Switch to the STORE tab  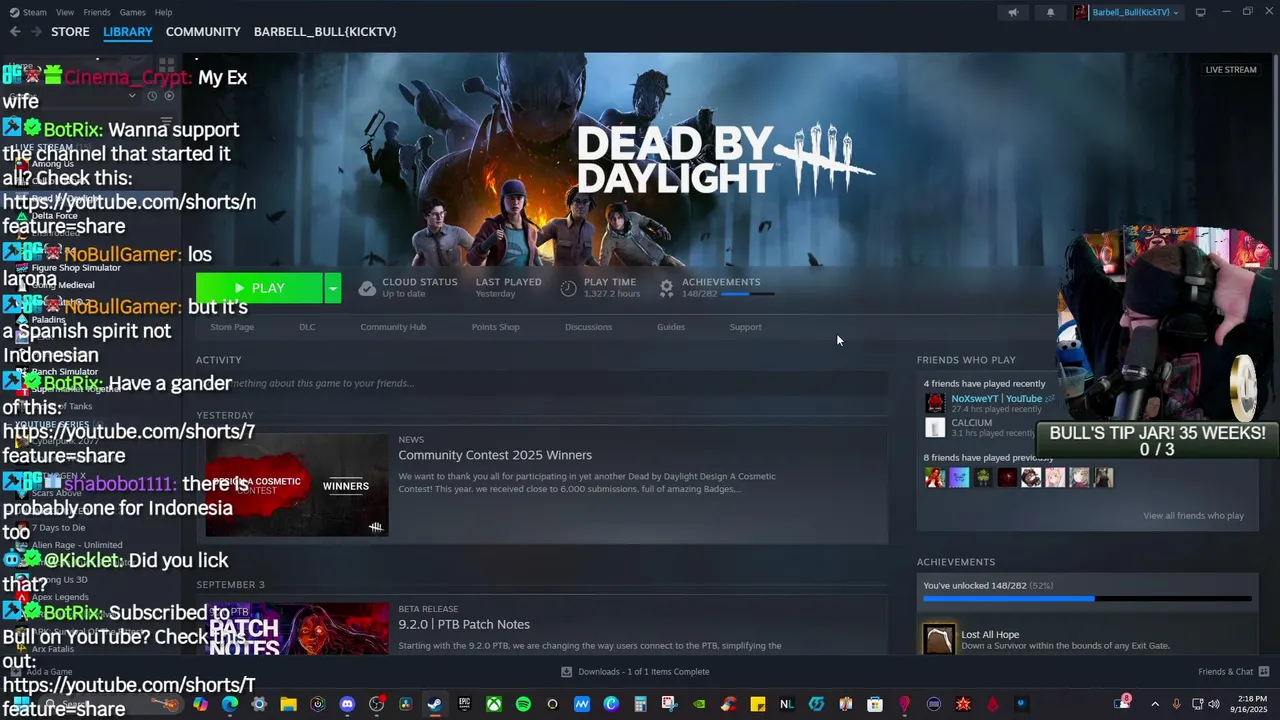pyautogui.click(x=70, y=32)
